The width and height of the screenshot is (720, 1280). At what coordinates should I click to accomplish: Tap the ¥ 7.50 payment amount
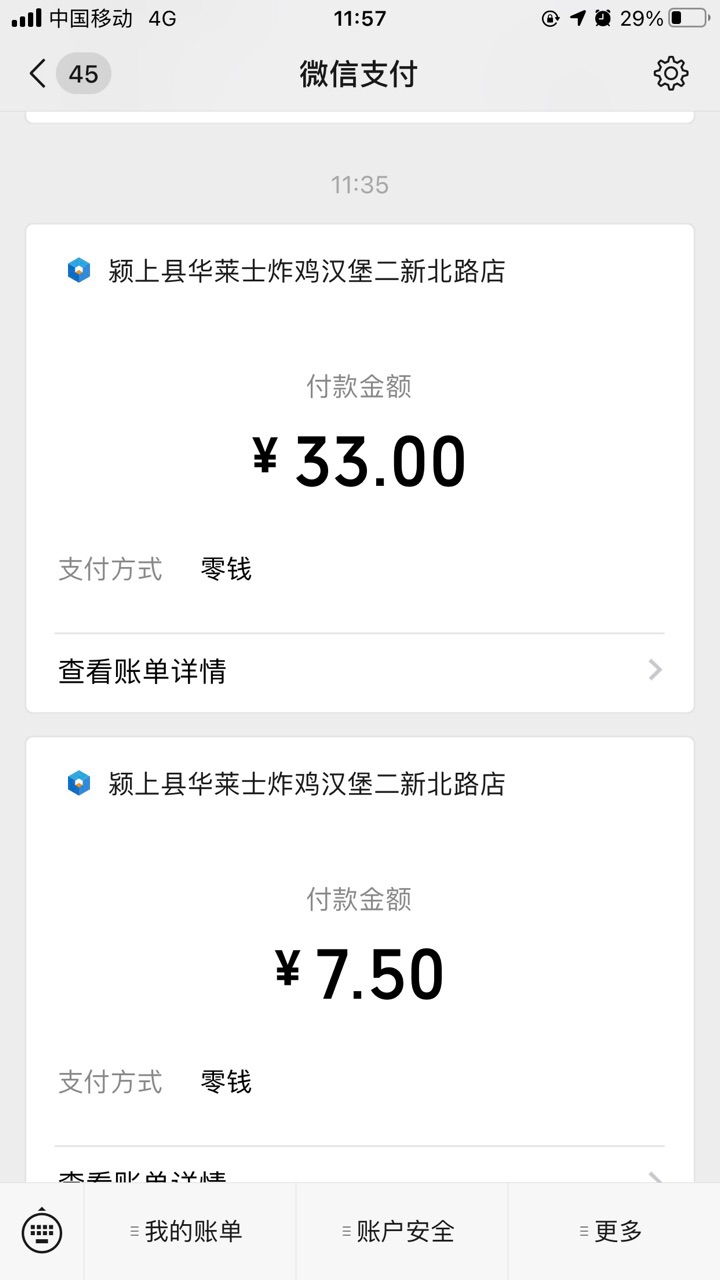click(360, 975)
